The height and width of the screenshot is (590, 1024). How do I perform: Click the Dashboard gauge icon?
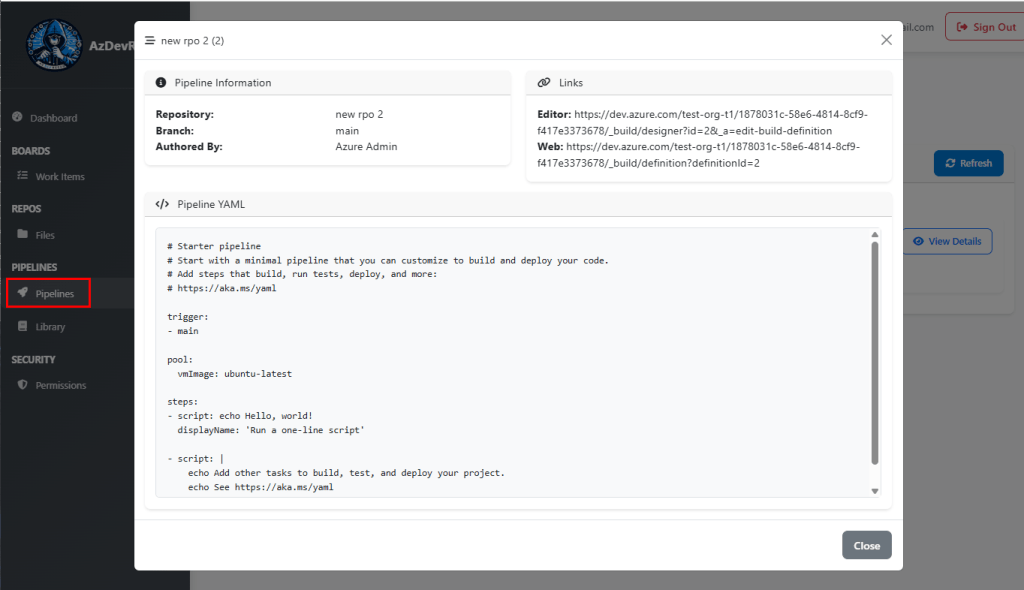[18, 117]
